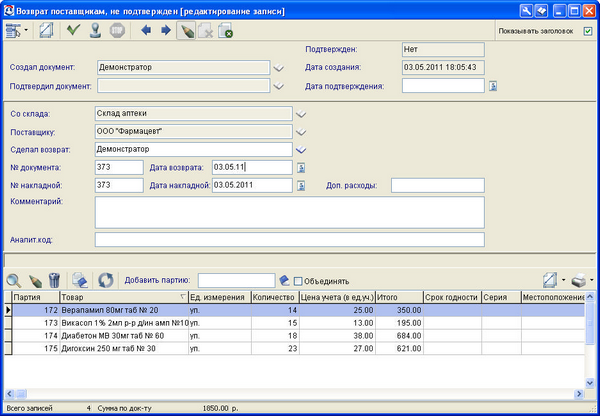Click the Доп. расходы input field
Screen dimensions: 600x416
click(x=438, y=186)
